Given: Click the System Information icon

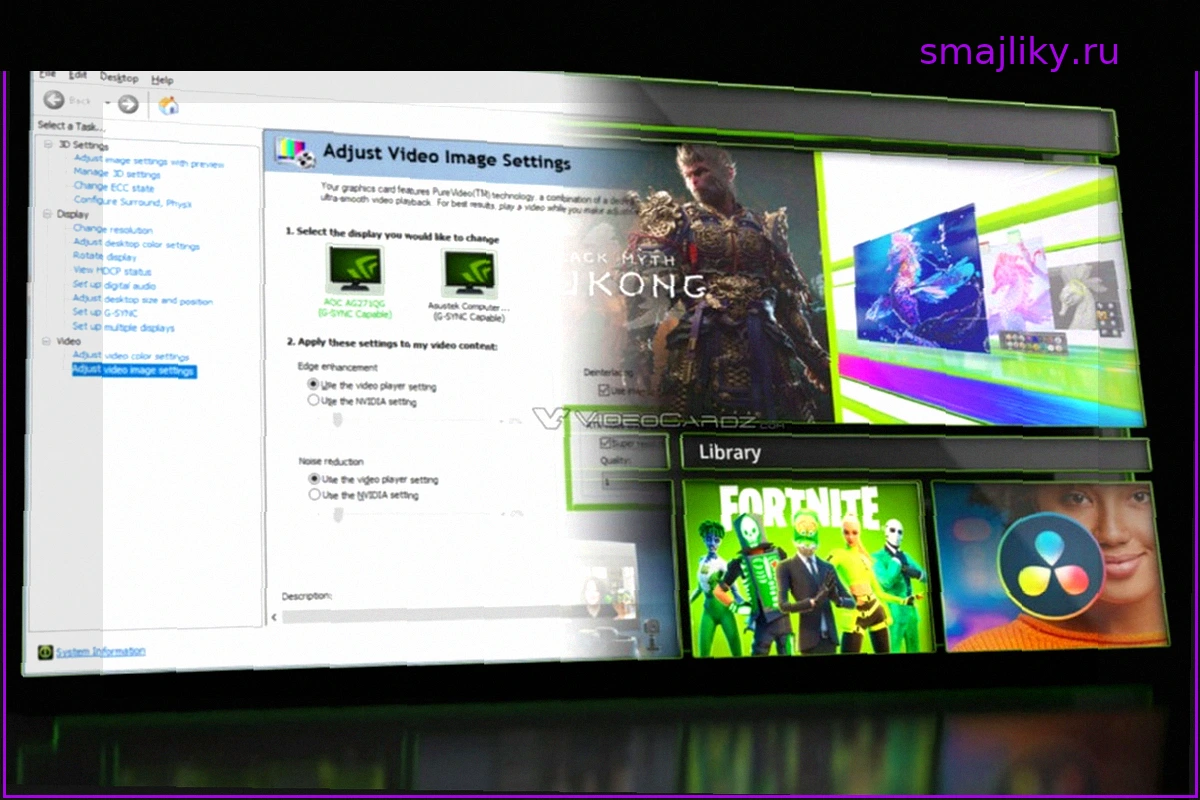Looking at the screenshot, I should point(45,652).
